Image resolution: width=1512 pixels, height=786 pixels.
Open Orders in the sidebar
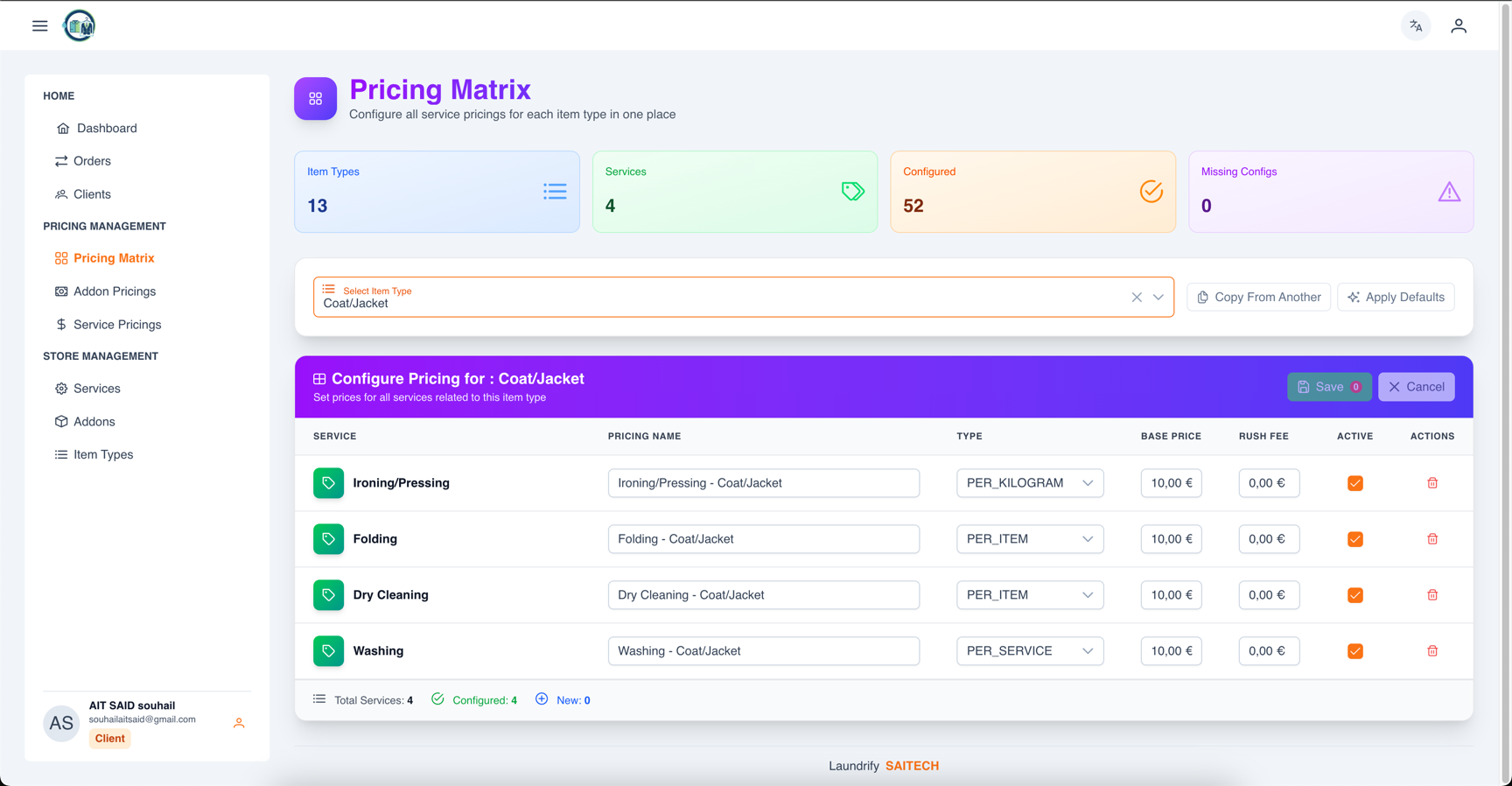coord(83,161)
